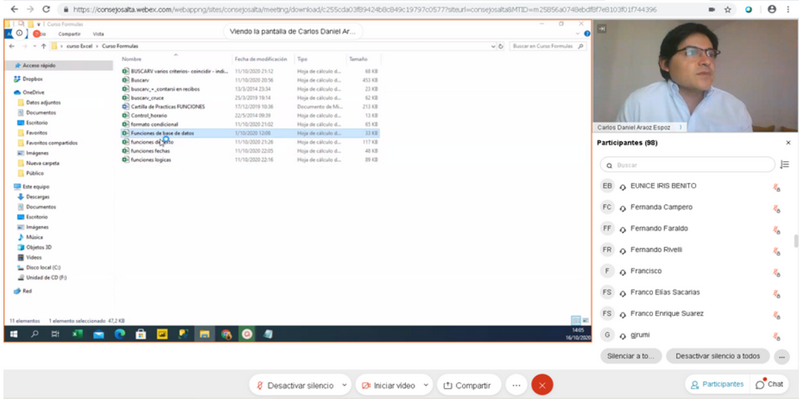Select the file Funciones de base de datos

[250, 133]
